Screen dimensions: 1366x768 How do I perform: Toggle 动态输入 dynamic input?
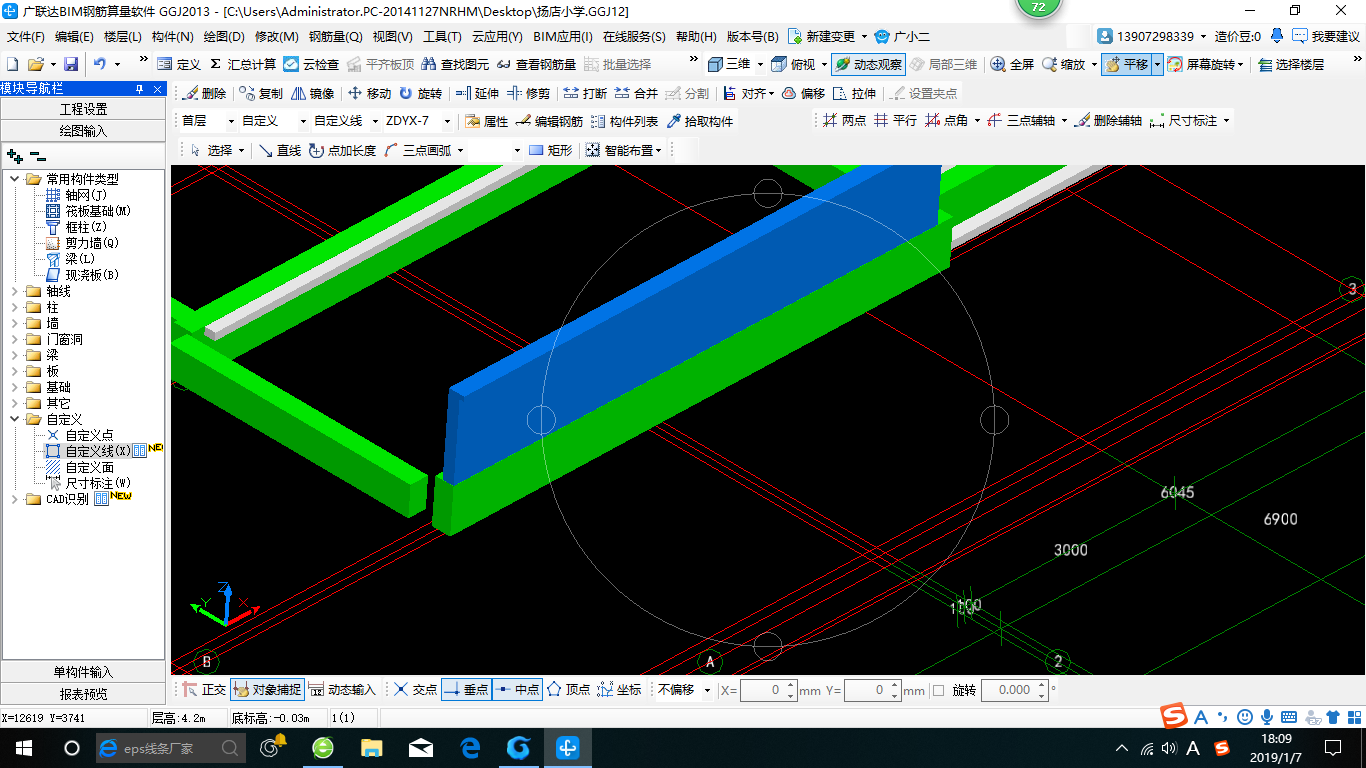342,690
